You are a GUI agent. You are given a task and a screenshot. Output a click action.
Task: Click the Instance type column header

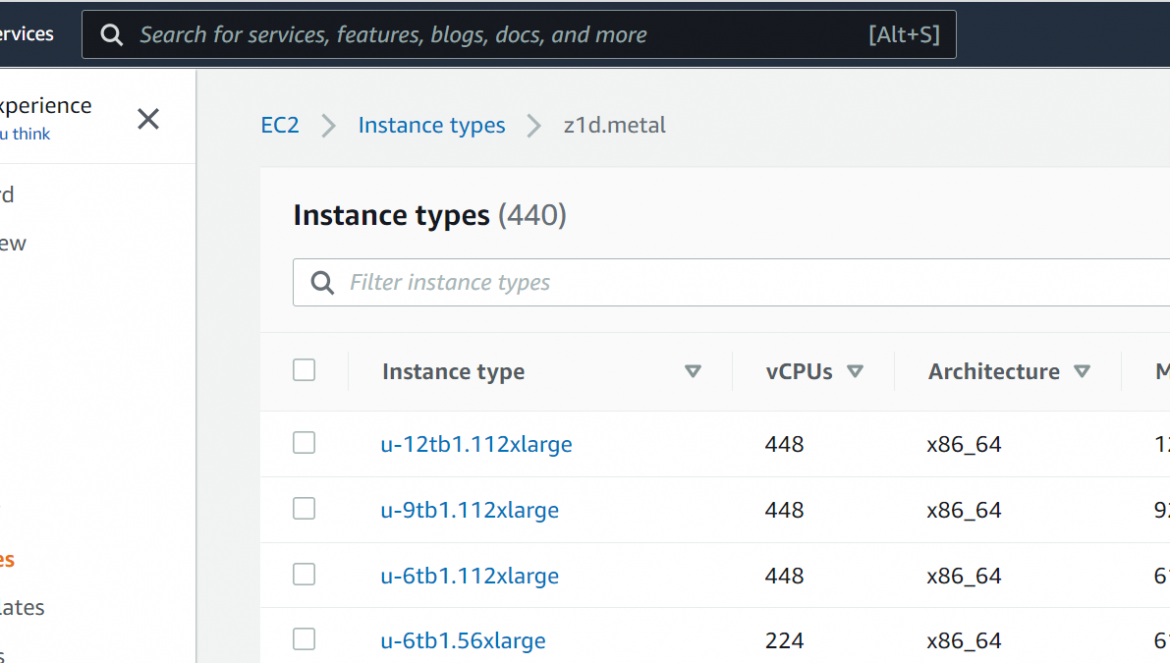point(453,371)
